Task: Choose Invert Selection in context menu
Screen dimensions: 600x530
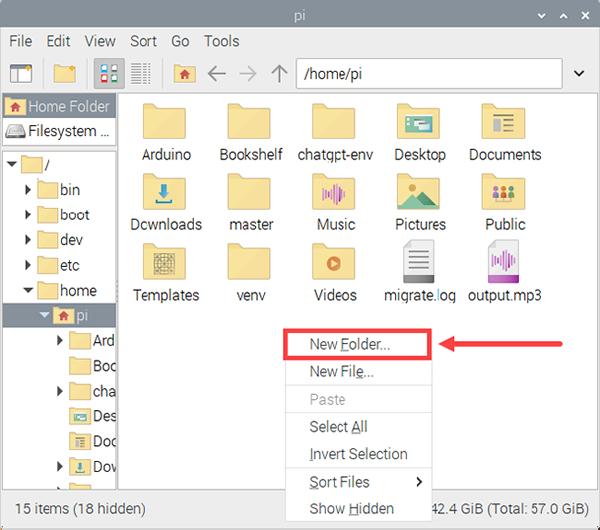Action: click(x=358, y=454)
